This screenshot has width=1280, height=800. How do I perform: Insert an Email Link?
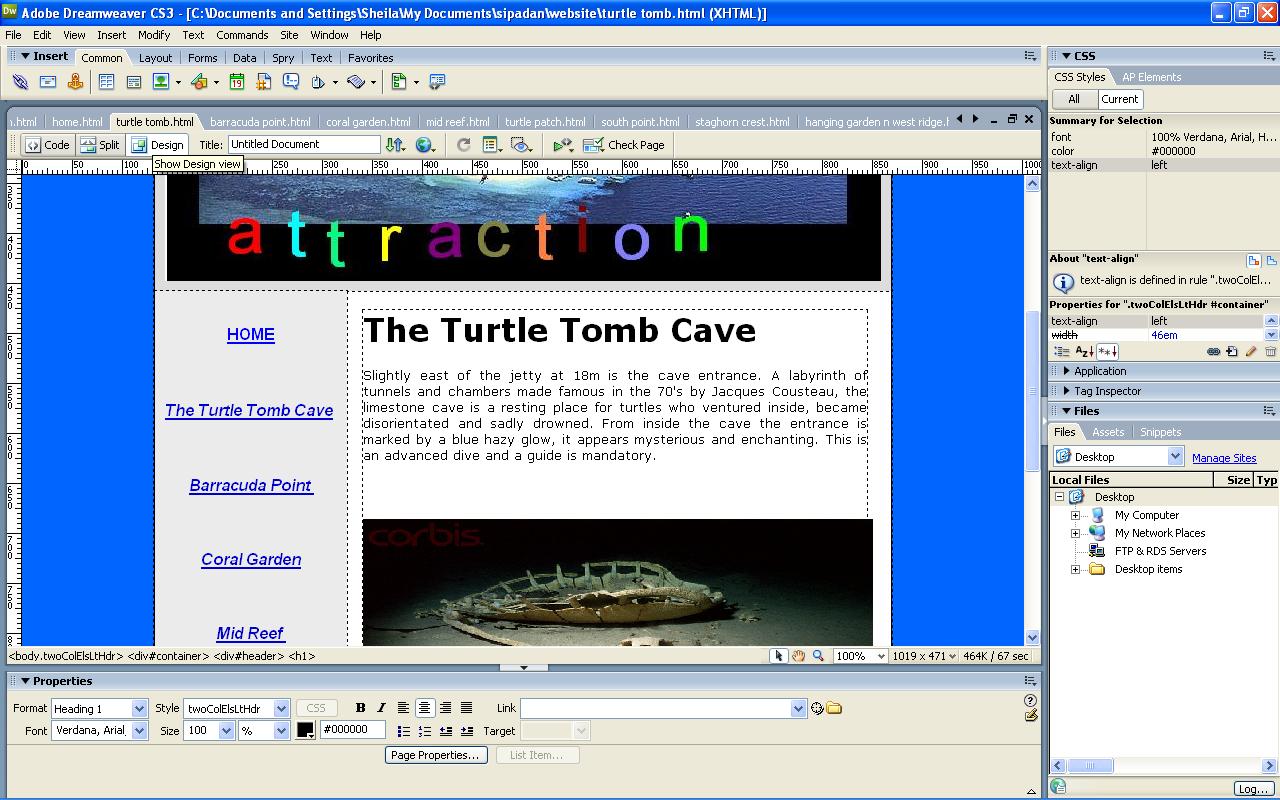[x=48, y=82]
